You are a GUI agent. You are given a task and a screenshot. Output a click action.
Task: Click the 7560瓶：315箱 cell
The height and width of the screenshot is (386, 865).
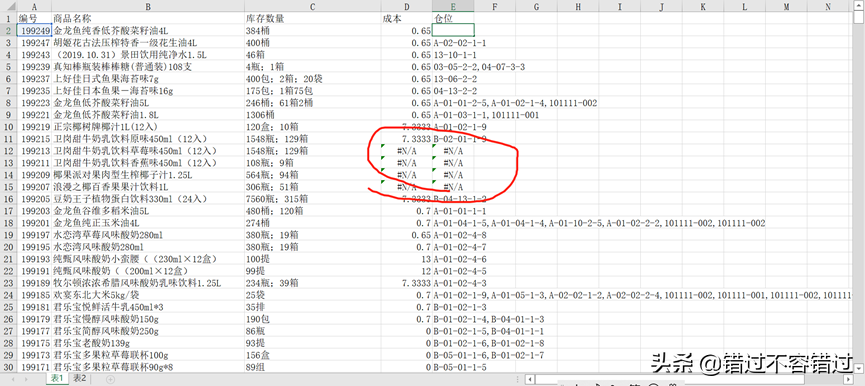pos(312,199)
